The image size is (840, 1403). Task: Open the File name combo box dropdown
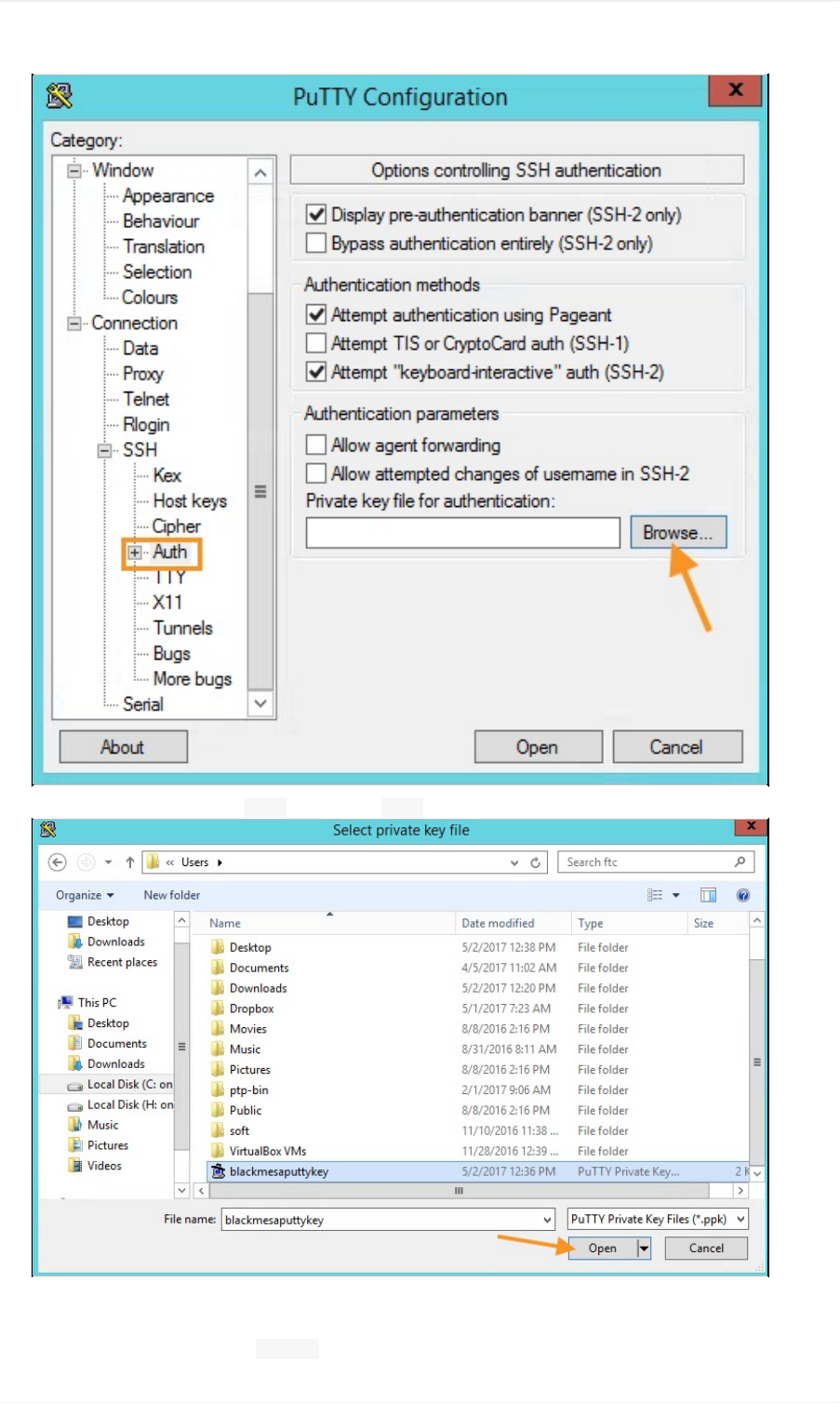(x=547, y=1220)
